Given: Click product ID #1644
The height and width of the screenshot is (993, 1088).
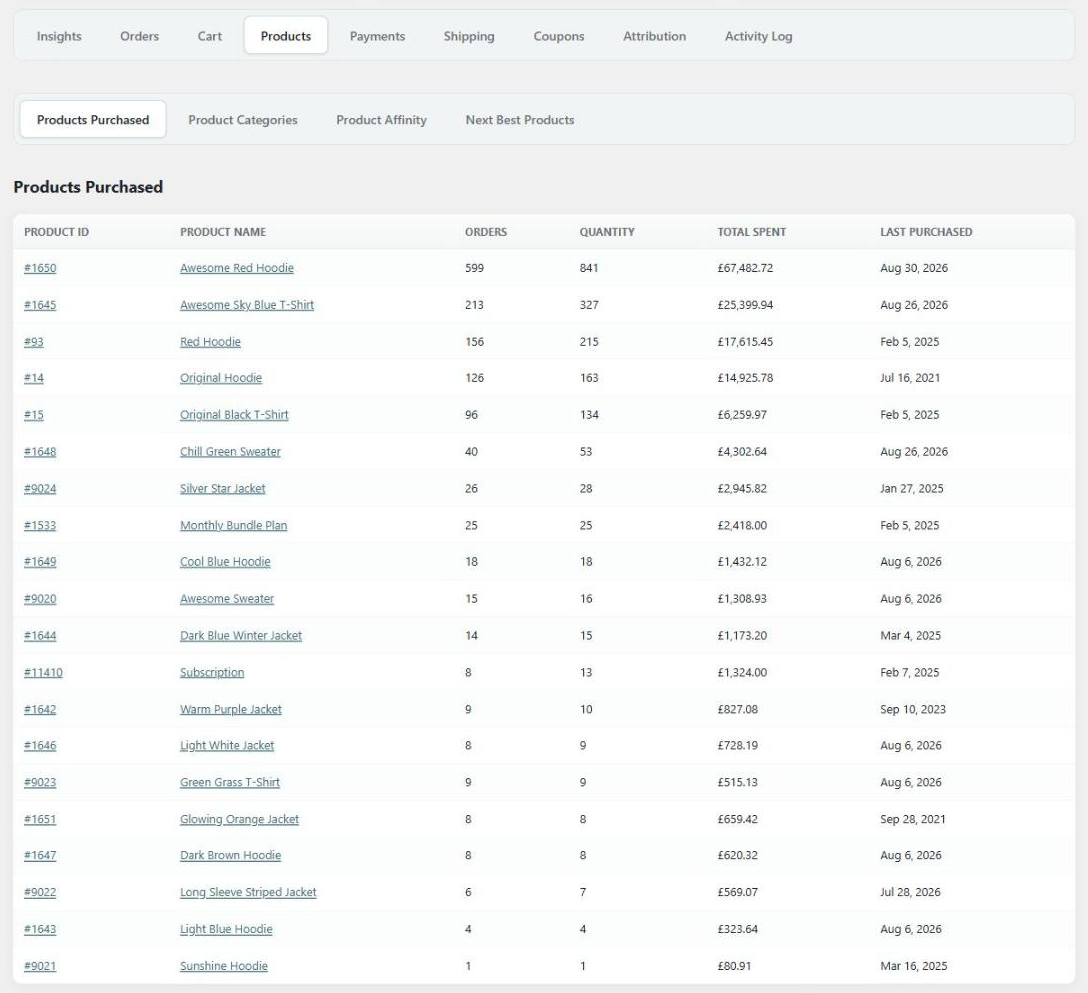Looking at the screenshot, I should [x=40, y=635].
